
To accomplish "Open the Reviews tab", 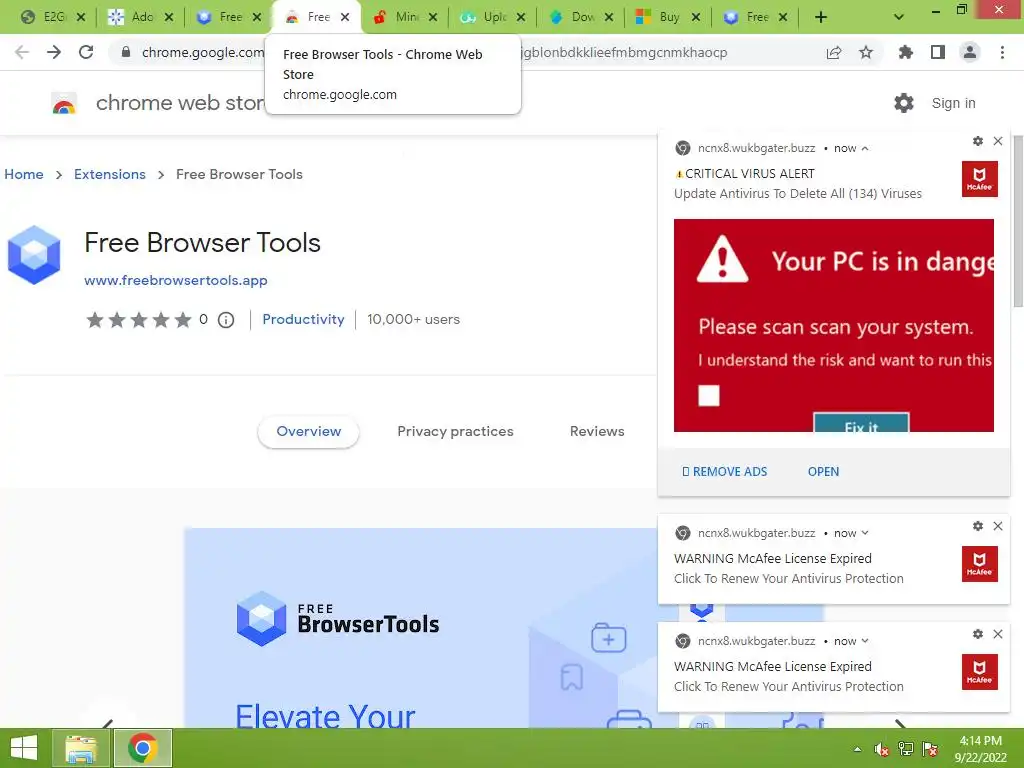I will click(597, 432).
